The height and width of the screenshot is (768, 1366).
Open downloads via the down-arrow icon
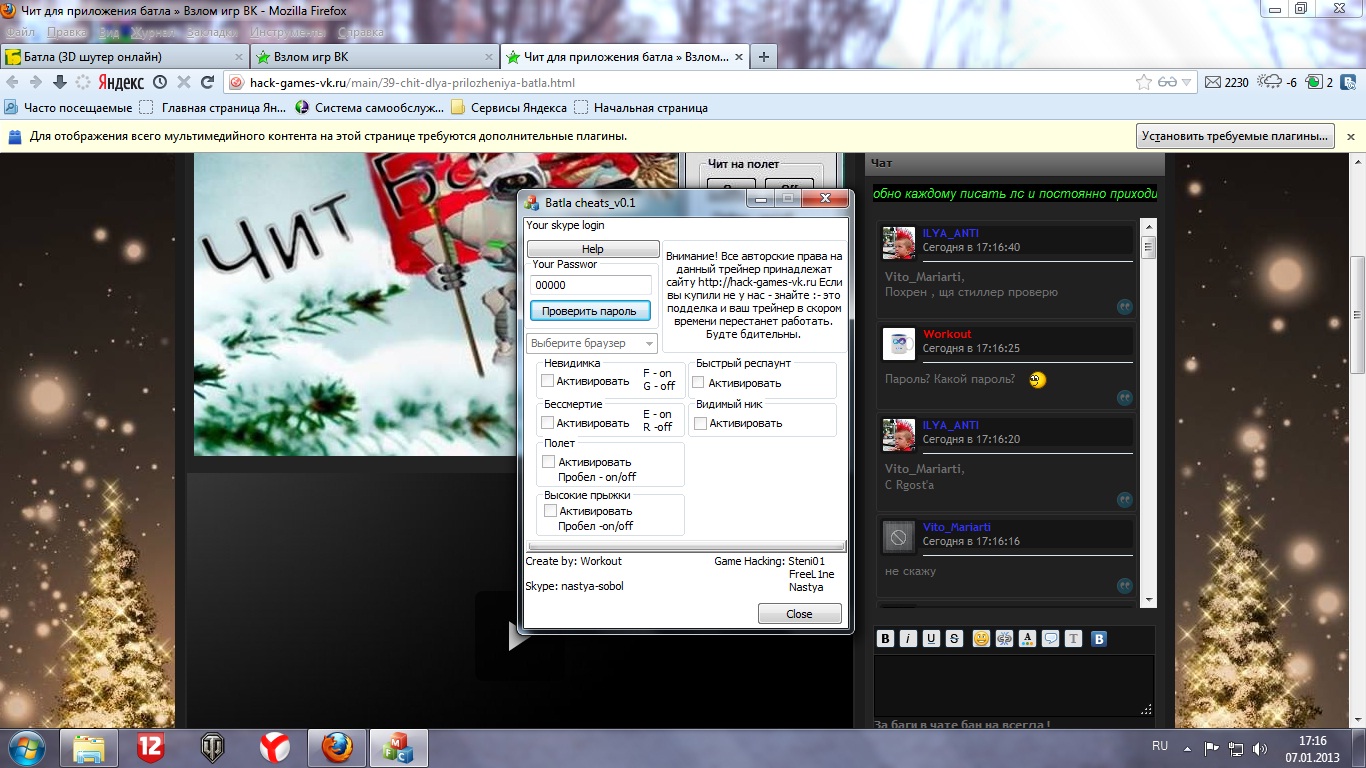60,82
